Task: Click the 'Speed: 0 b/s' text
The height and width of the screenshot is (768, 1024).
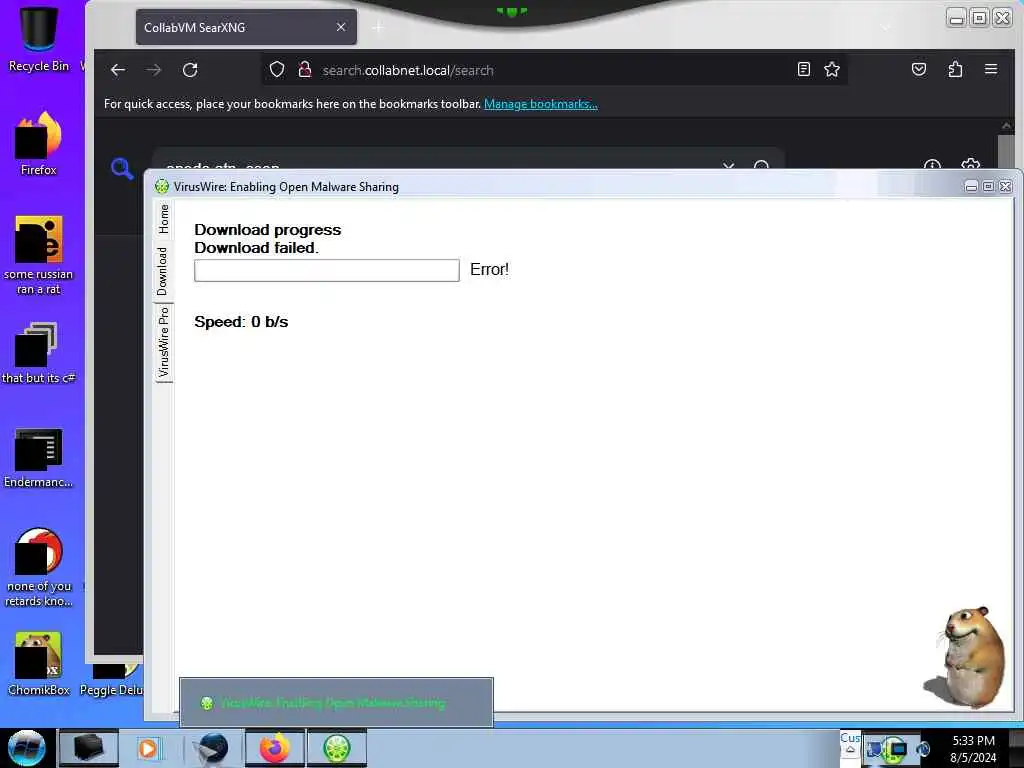Action: tap(241, 322)
